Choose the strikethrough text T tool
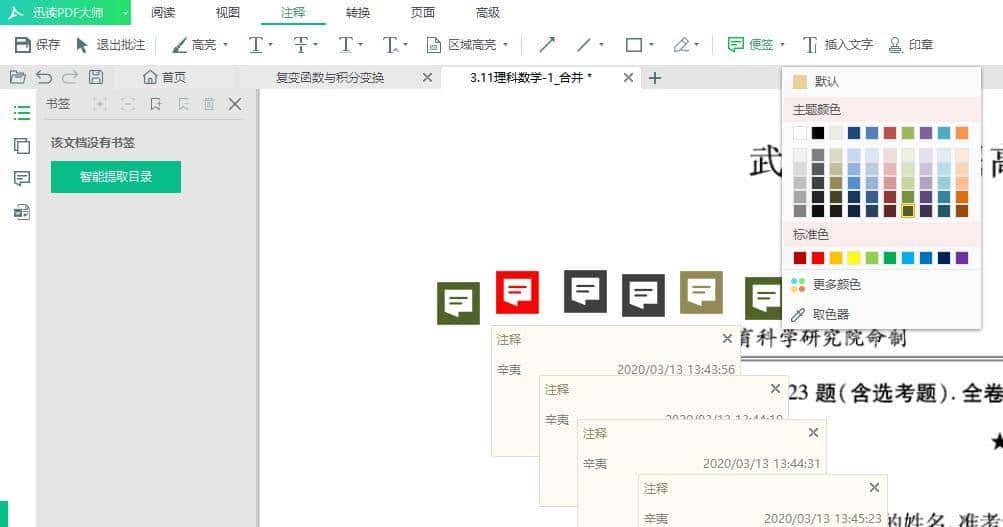Image resolution: width=1003 pixels, height=527 pixels. (x=300, y=45)
